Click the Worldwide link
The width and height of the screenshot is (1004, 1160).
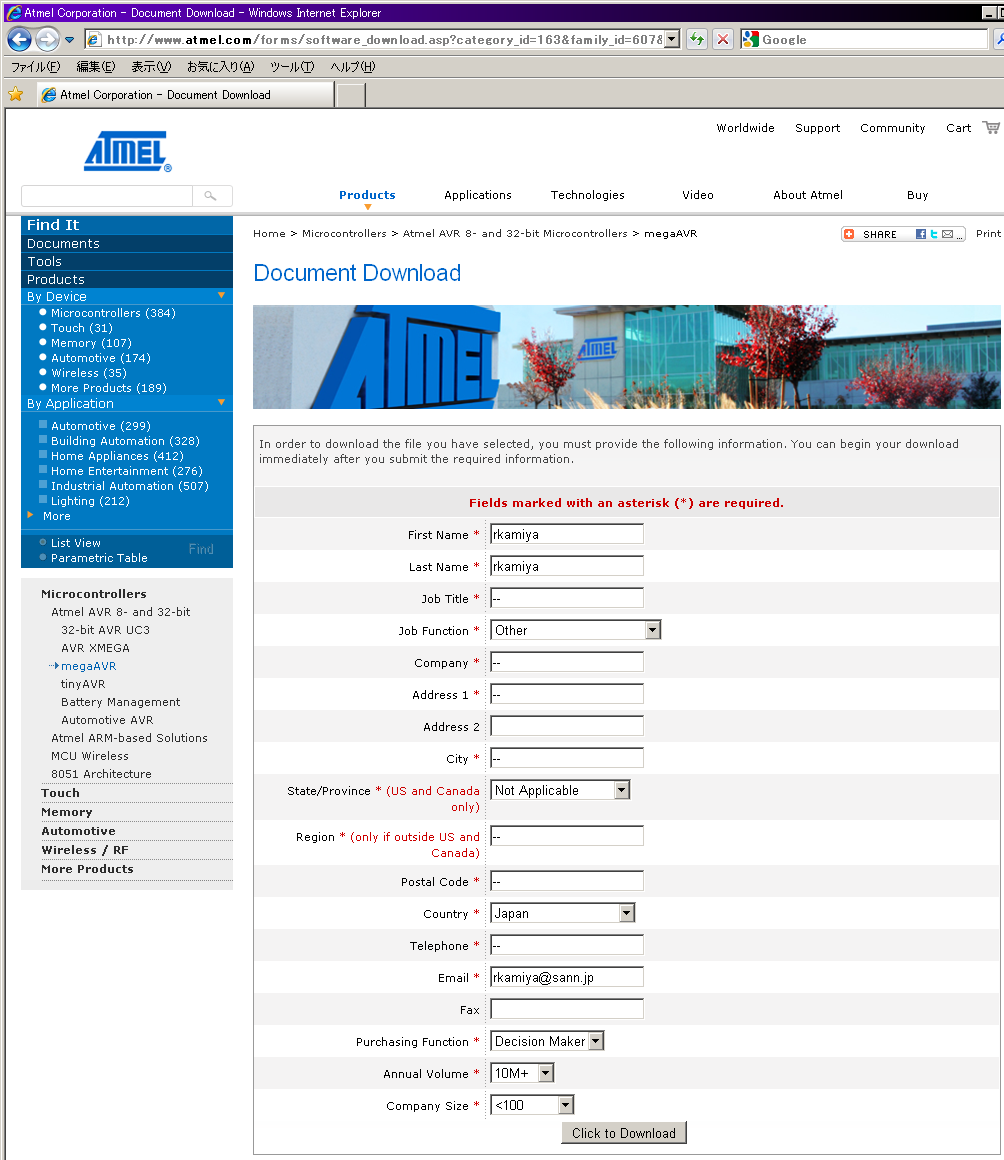745,128
